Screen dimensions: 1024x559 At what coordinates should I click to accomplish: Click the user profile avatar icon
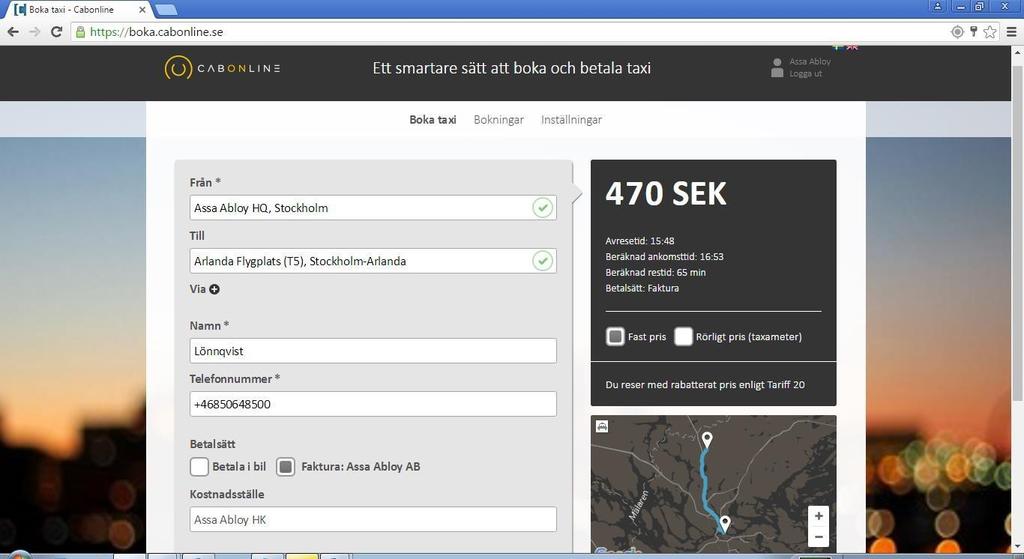click(777, 67)
